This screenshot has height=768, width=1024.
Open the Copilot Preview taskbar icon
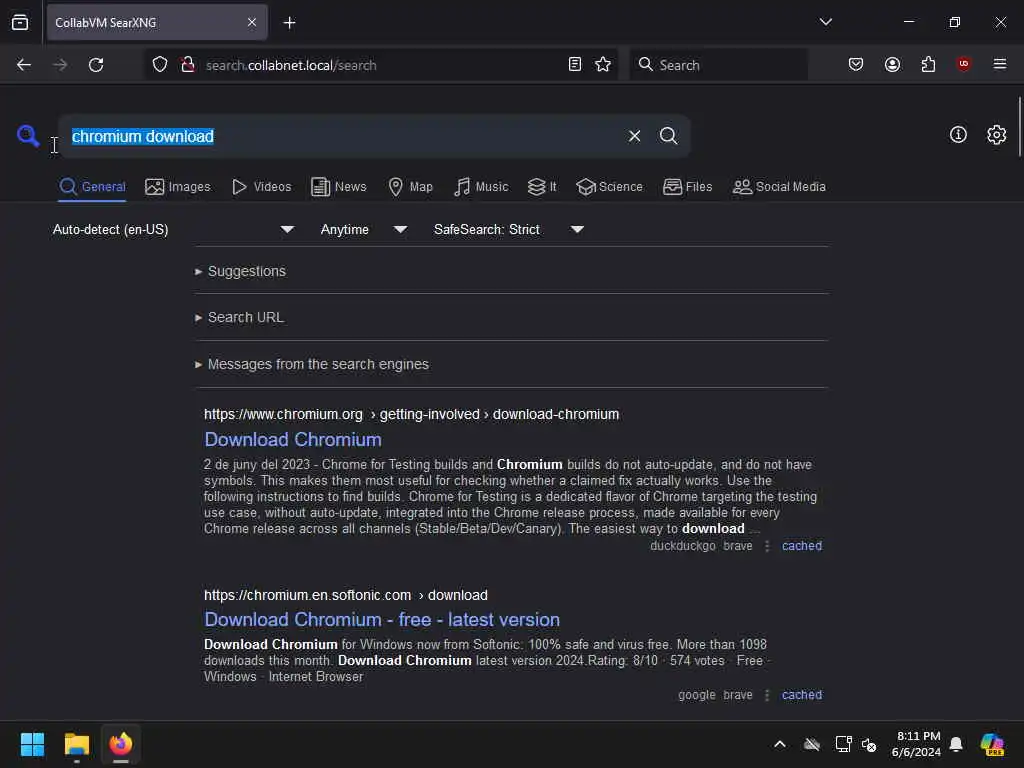(x=992, y=744)
